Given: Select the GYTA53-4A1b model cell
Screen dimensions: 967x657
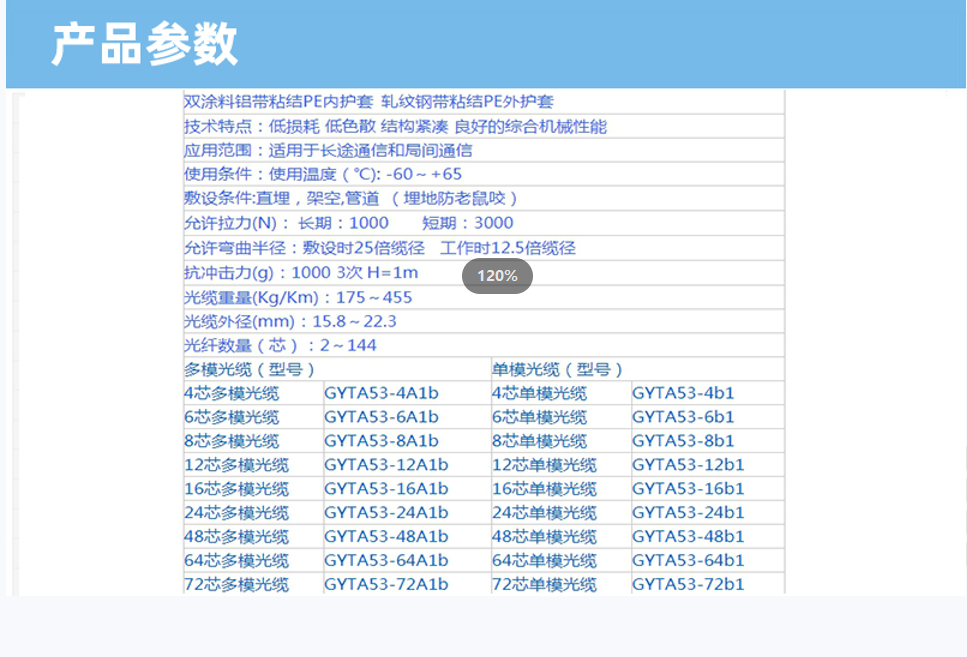Looking at the screenshot, I should point(382,393).
